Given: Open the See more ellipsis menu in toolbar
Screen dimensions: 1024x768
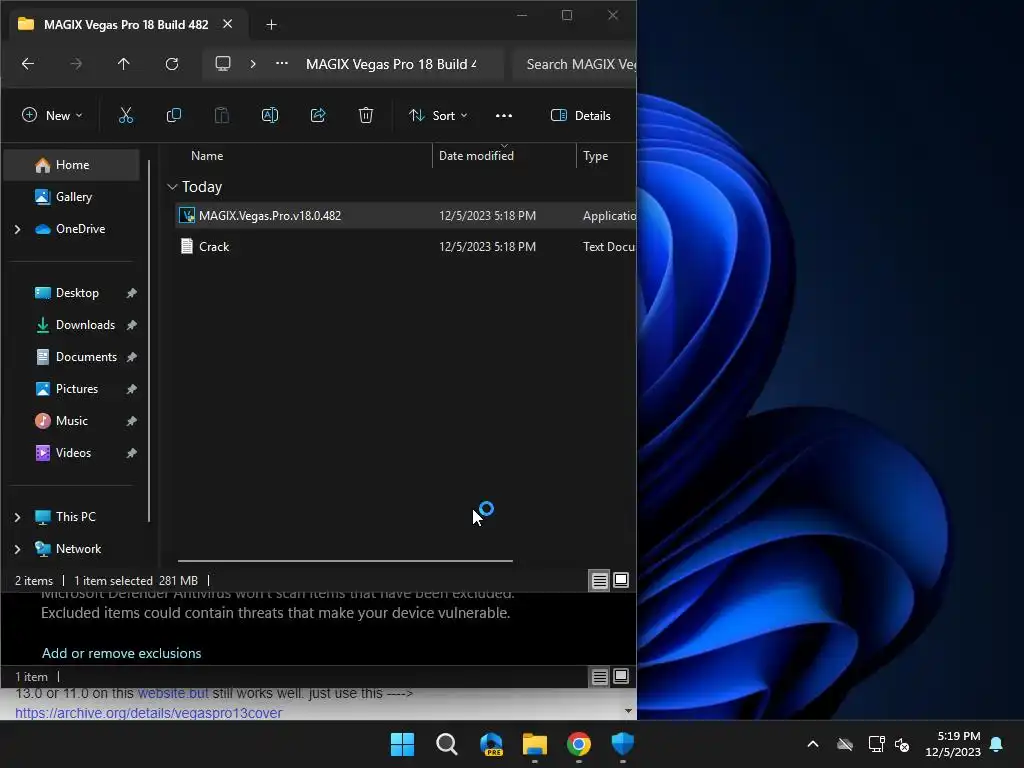Looking at the screenshot, I should [504, 116].
